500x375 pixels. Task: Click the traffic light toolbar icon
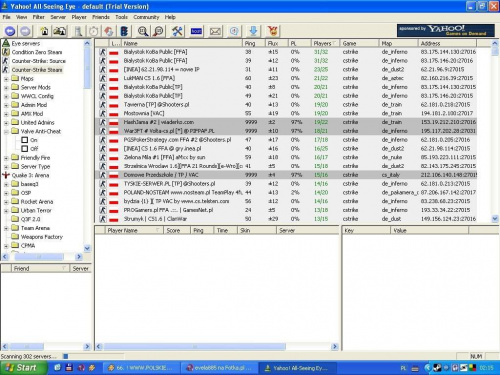coord(124,31)
